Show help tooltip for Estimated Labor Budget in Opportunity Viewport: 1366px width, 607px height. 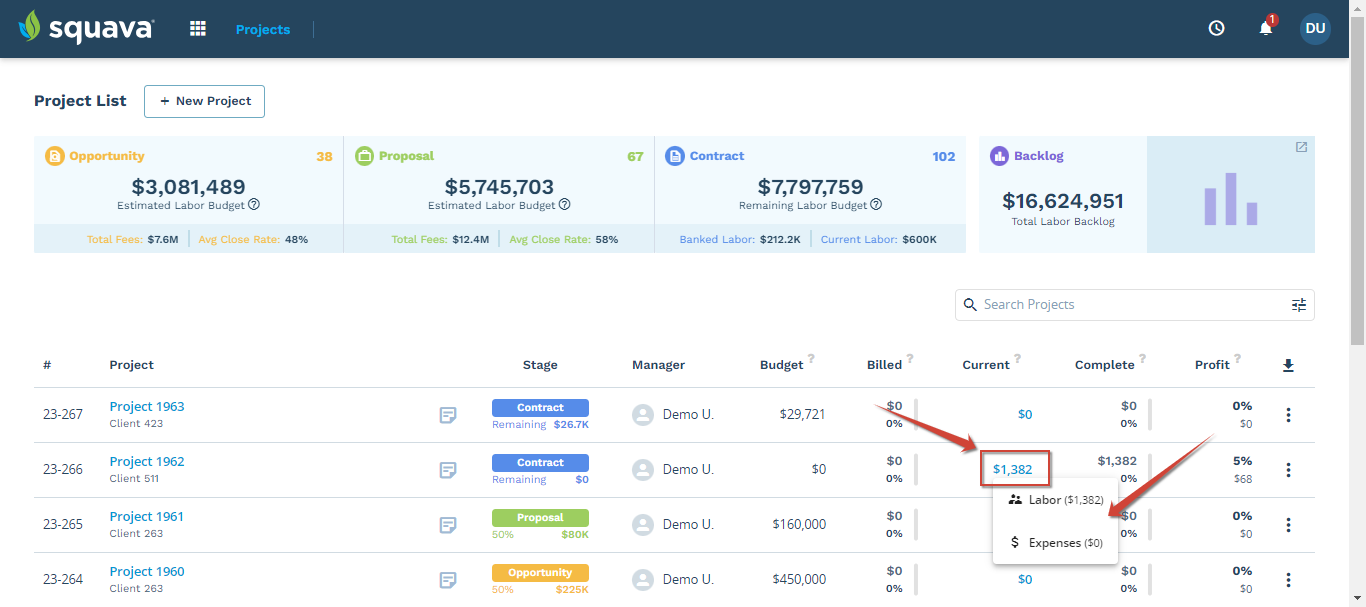(x=254, y=205)
